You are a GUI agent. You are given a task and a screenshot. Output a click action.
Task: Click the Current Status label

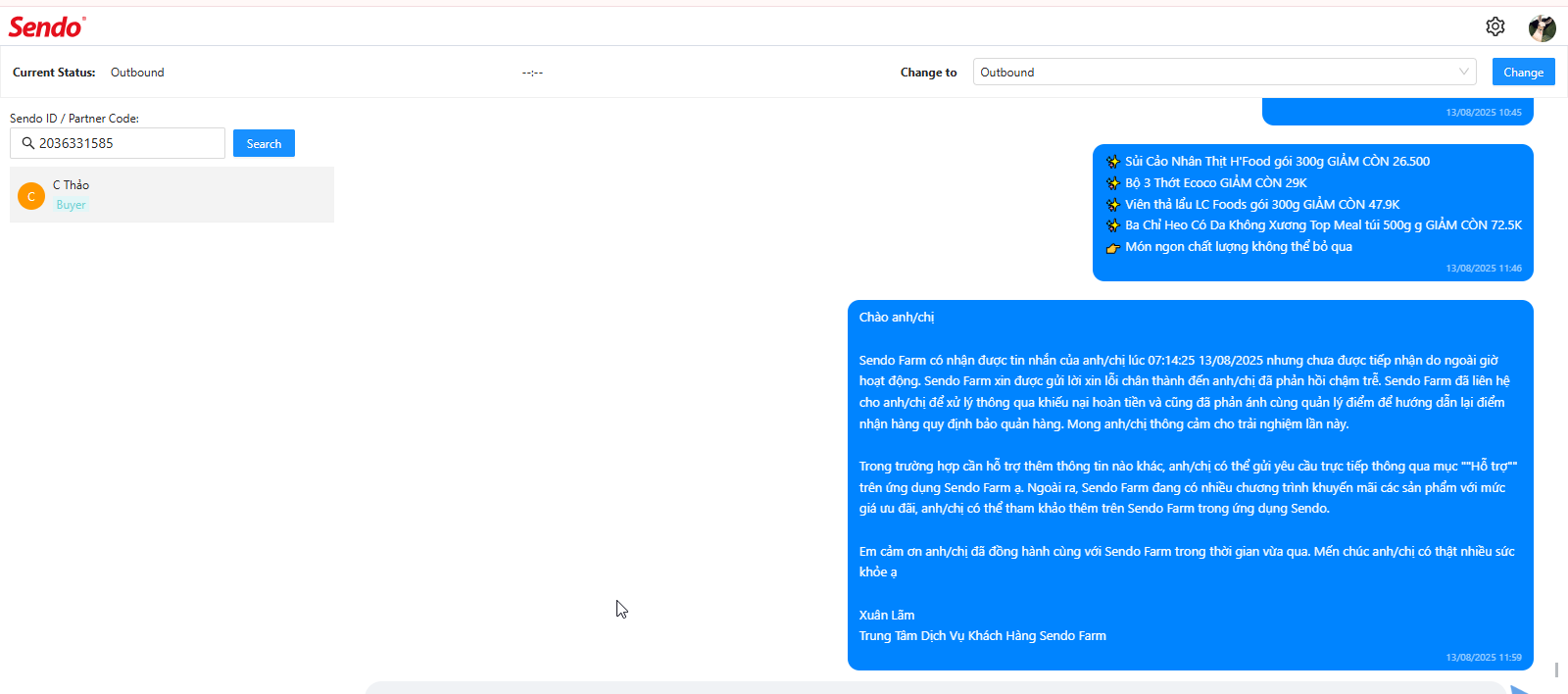pos(54,73)
